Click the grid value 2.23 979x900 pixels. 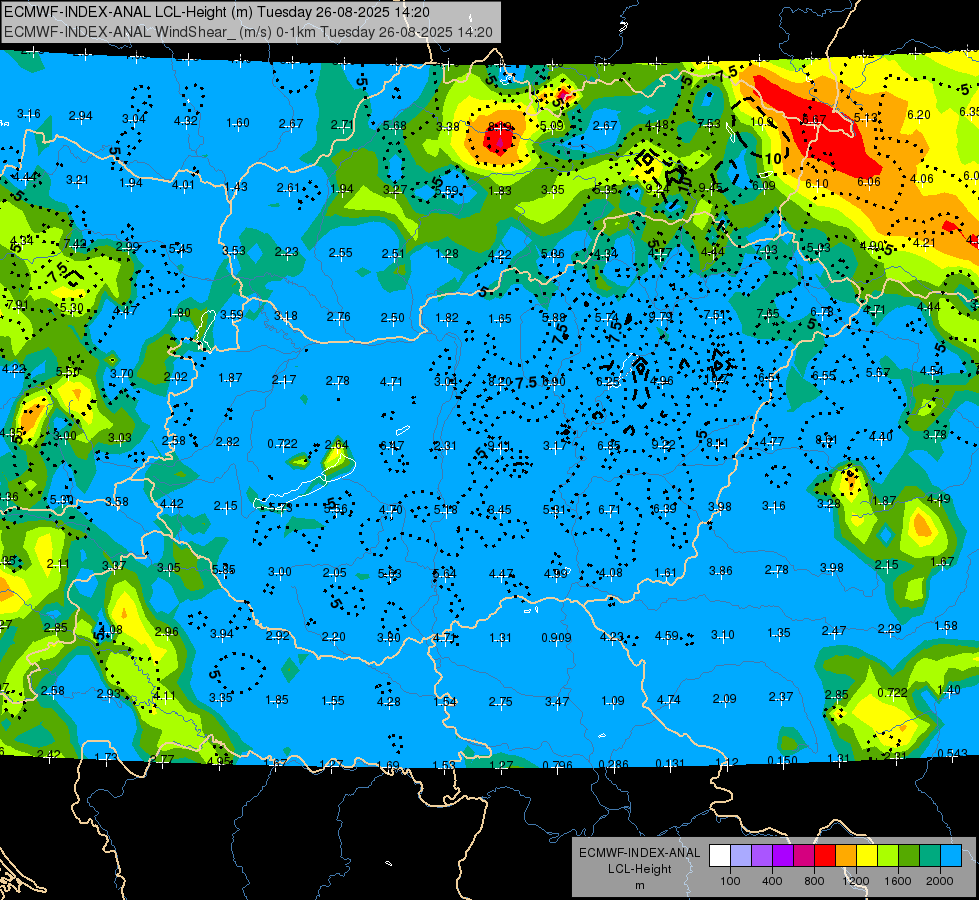287,252
